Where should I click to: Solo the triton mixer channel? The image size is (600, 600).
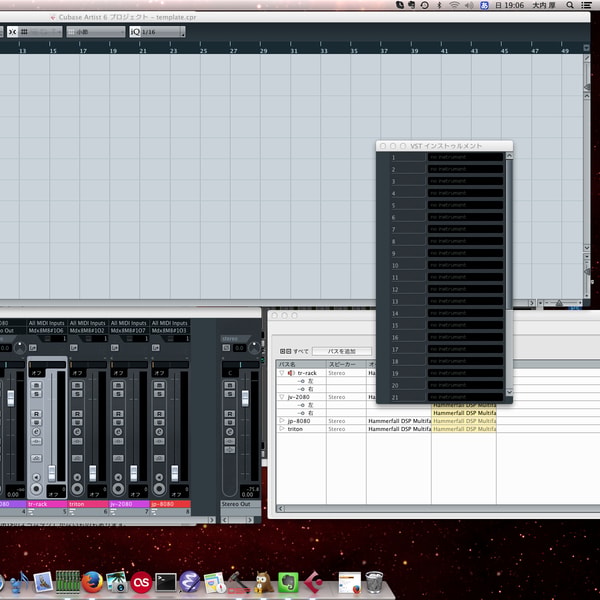(x=77, y=394)
